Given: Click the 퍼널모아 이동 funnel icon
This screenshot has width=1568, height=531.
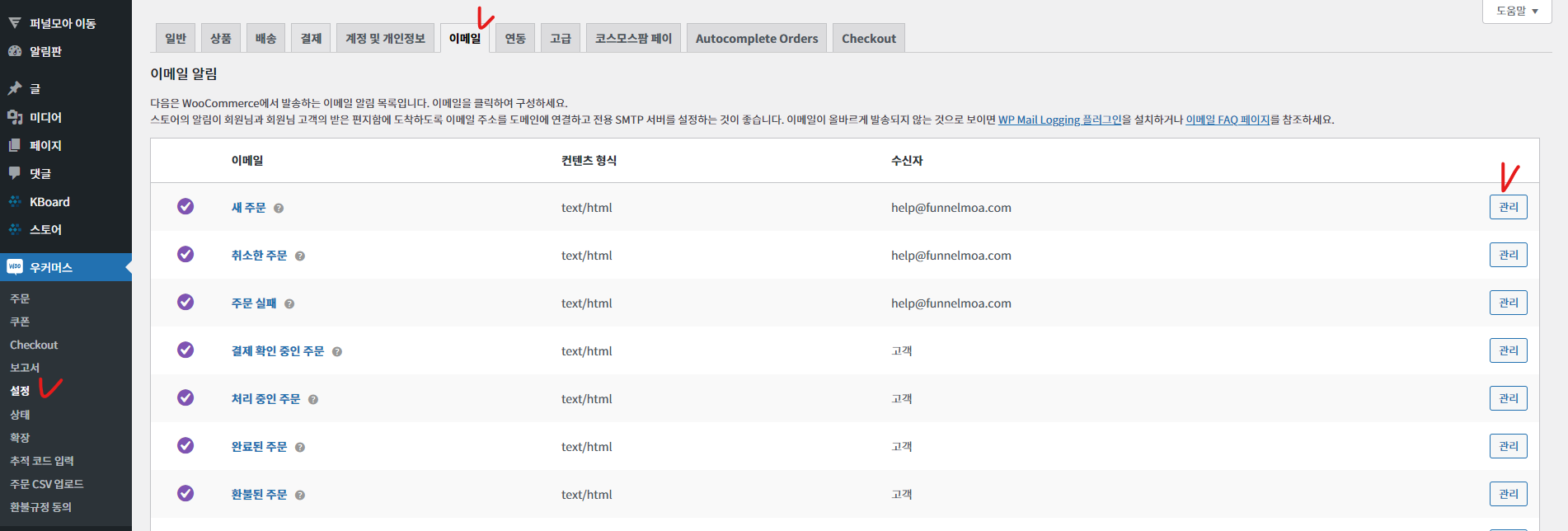Looking at the screenshot, I should pos(15,23).
